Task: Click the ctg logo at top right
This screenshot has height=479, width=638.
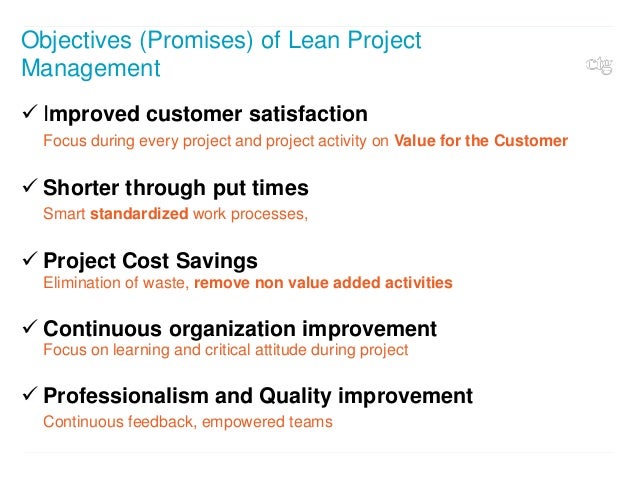Action: click(x=599, y=66)
